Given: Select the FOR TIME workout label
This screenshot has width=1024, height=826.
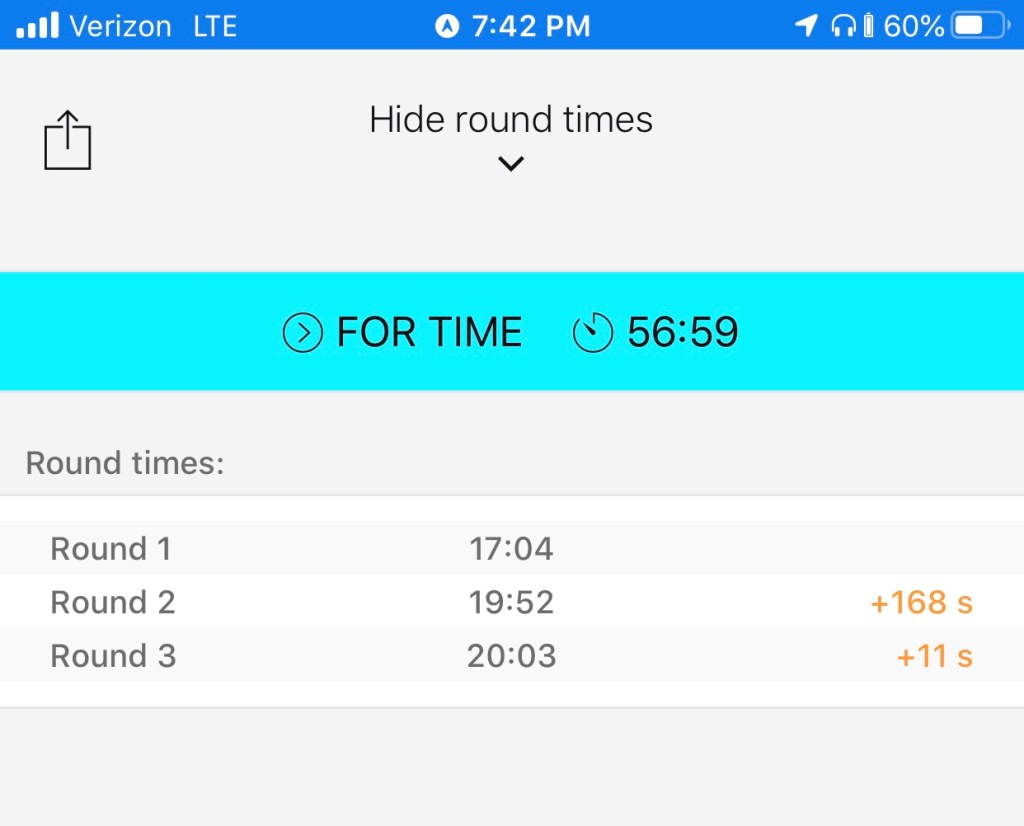Looking at the screenshot, I should click(x=430, y=333).
